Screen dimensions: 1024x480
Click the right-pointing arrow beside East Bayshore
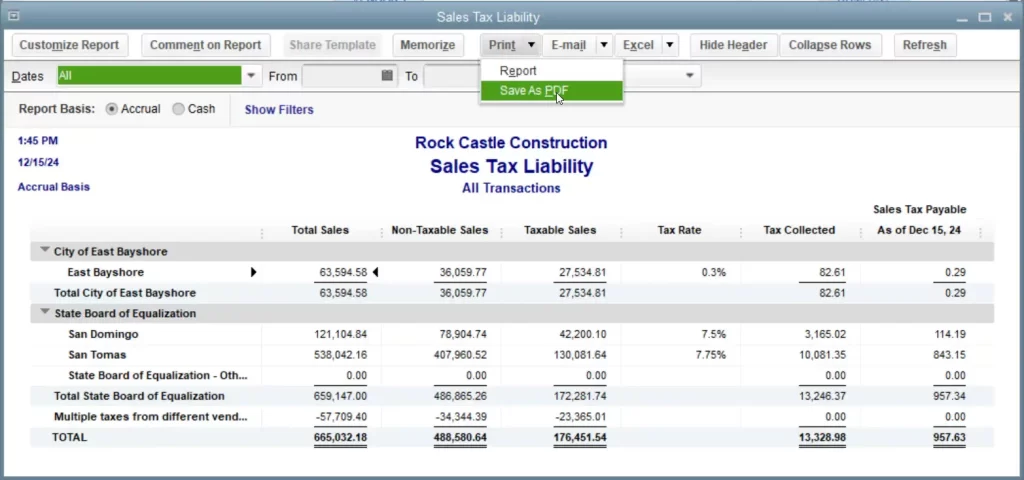click(x=253, y=272)
